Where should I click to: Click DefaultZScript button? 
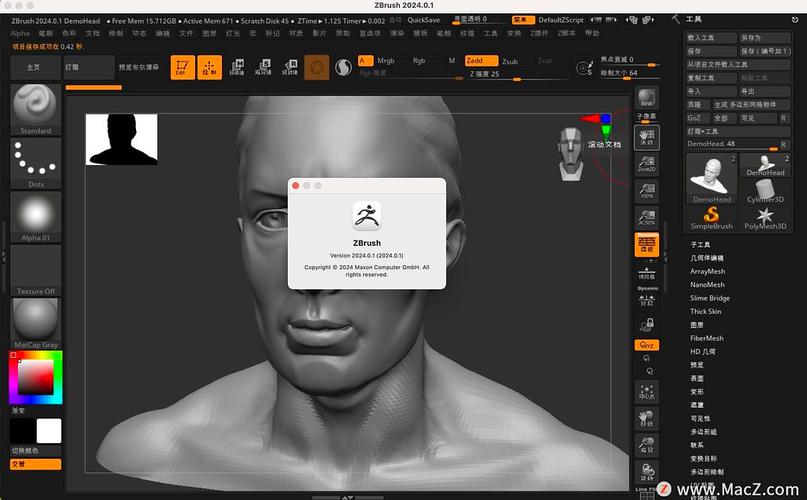tap(561, 20)
